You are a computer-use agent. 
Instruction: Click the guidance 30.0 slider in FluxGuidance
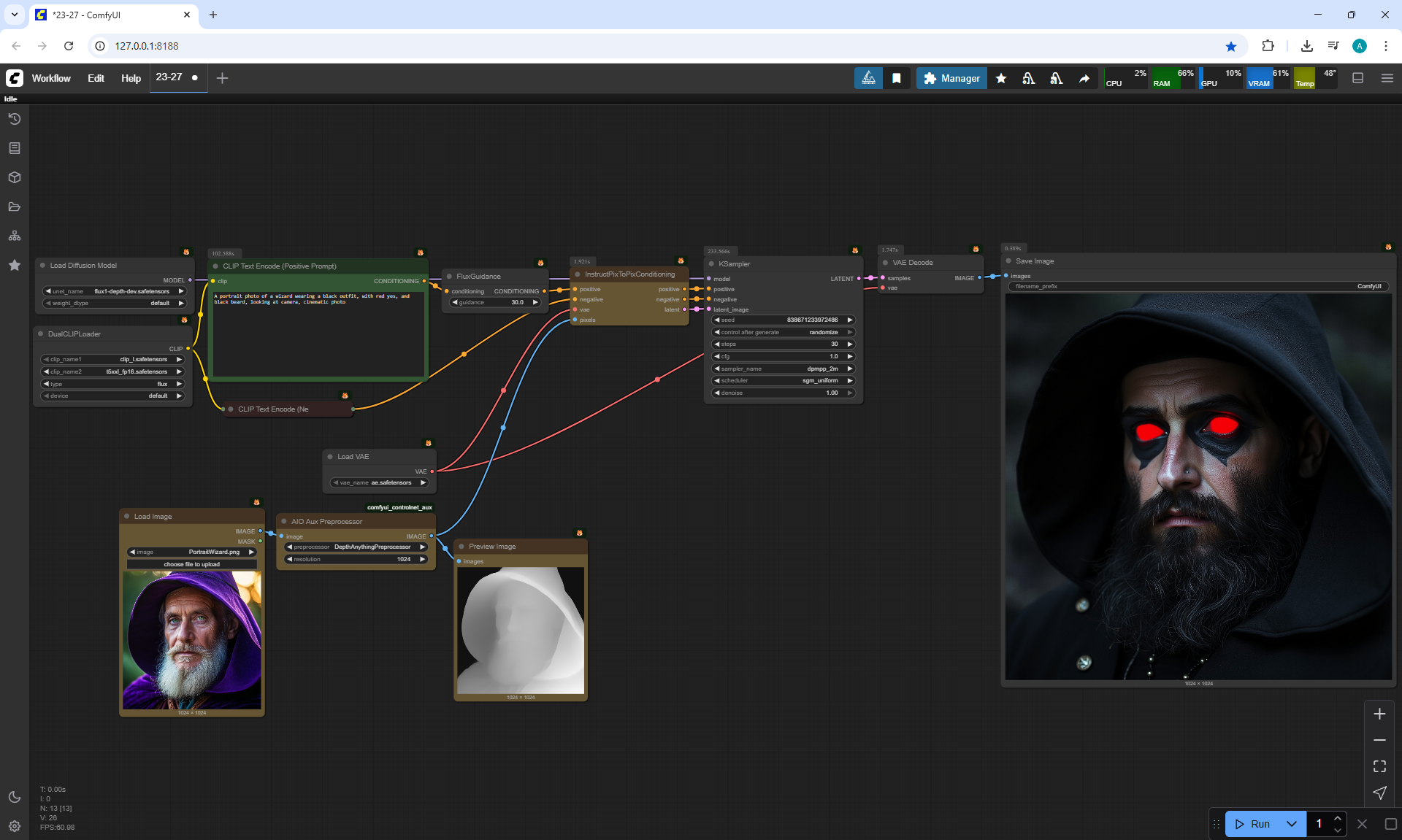tap(495, 302)
